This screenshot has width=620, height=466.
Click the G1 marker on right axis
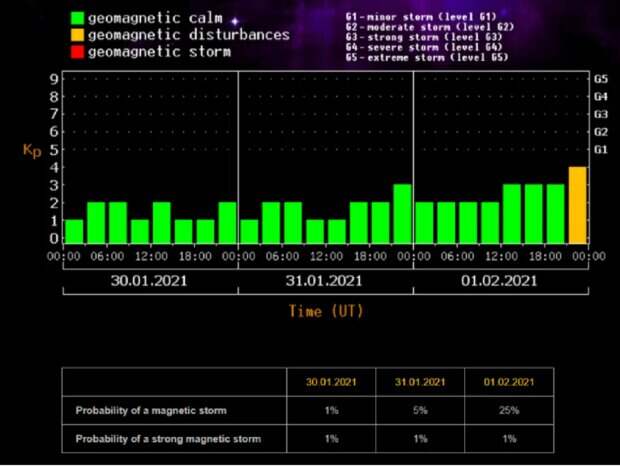600,150
